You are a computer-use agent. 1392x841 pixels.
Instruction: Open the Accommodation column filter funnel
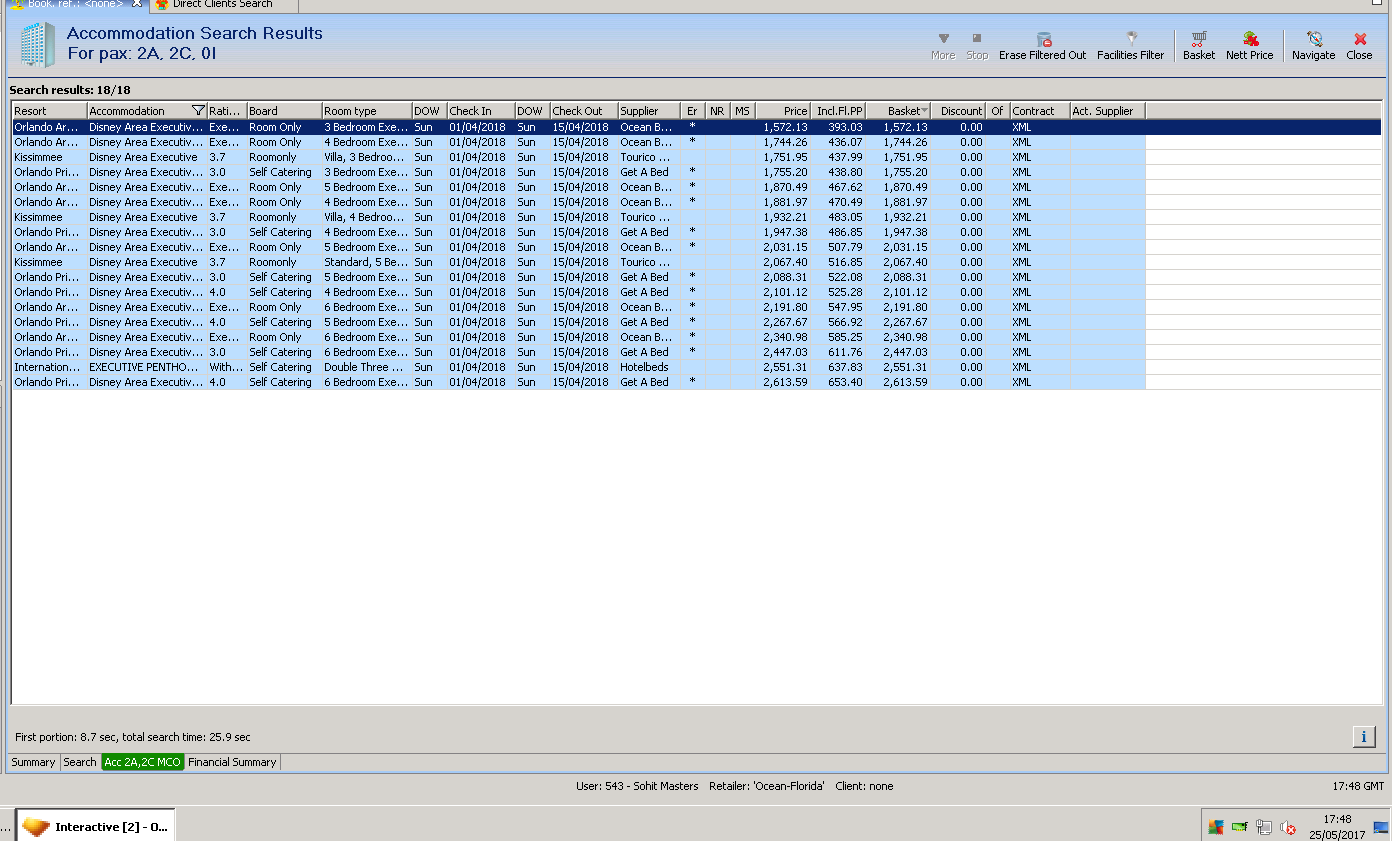click(x=198, y=111)
